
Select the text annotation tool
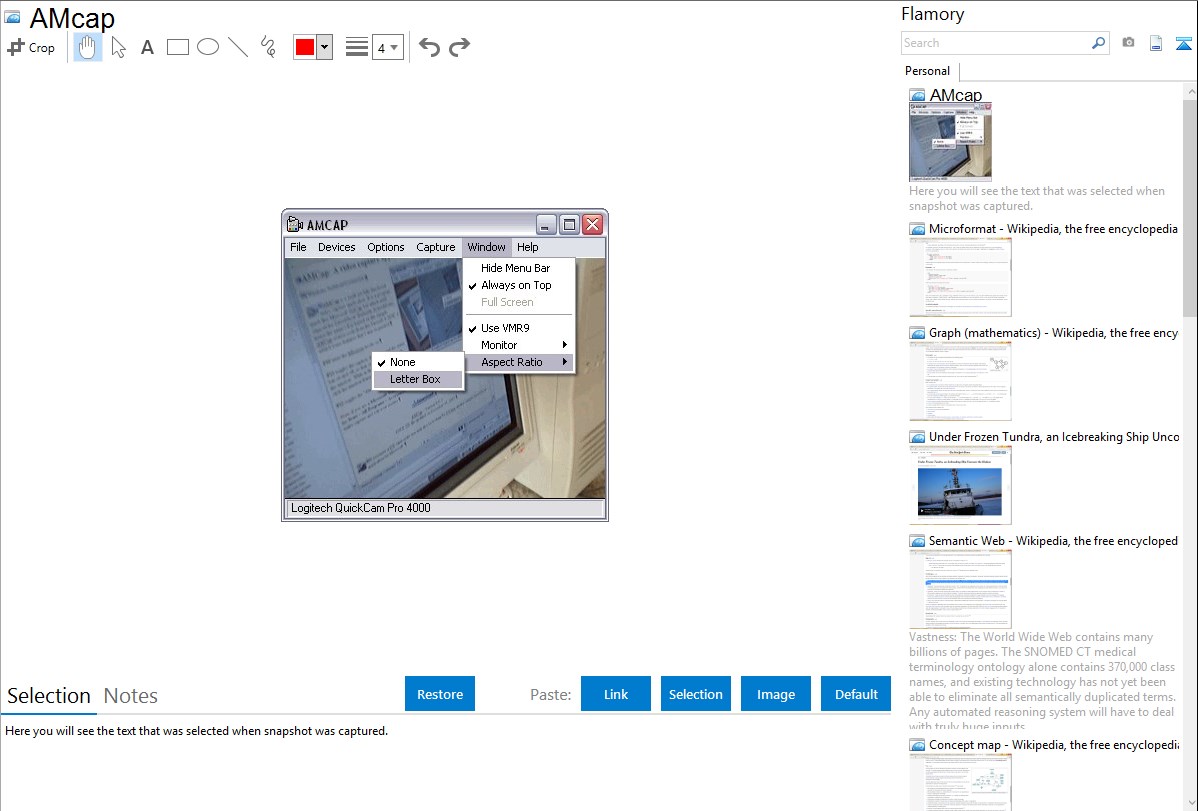[147, 47]
